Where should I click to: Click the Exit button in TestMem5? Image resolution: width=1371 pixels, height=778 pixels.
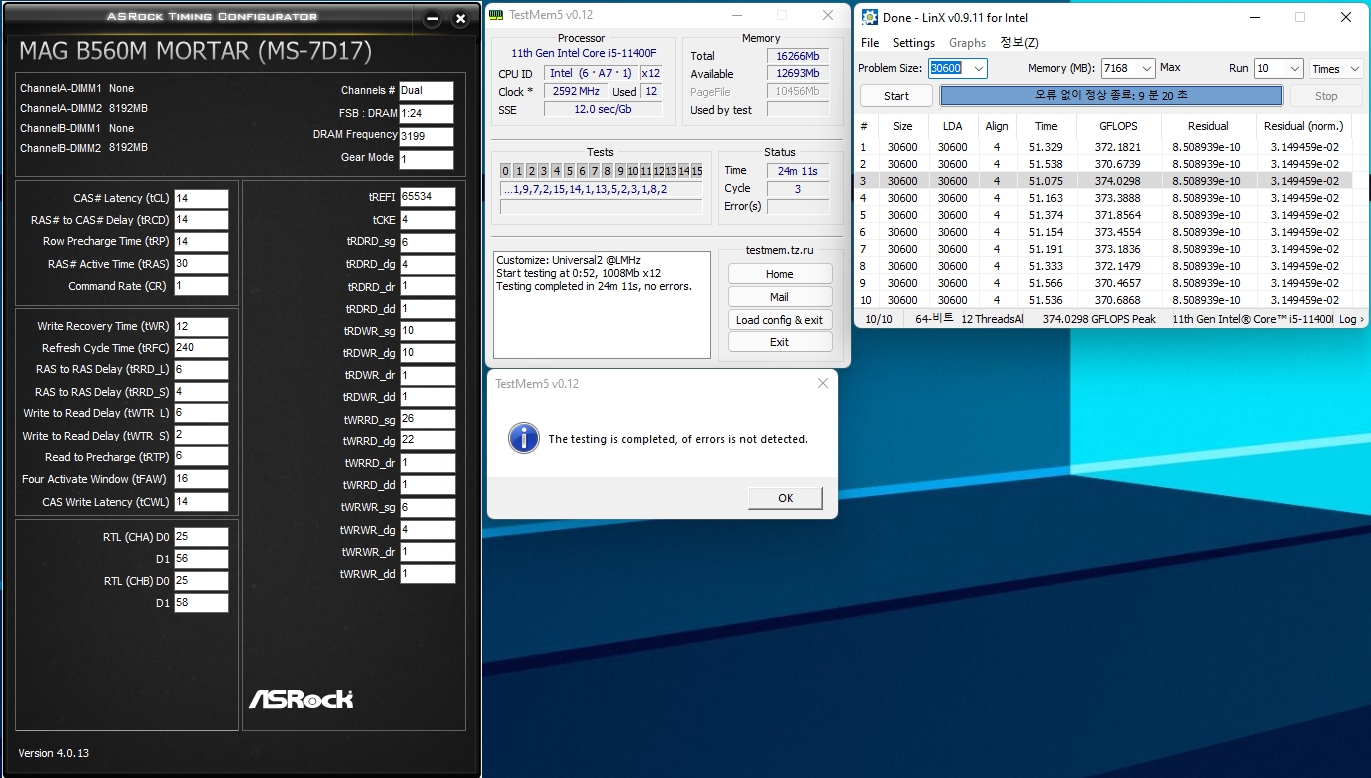(x=780, y=342)
